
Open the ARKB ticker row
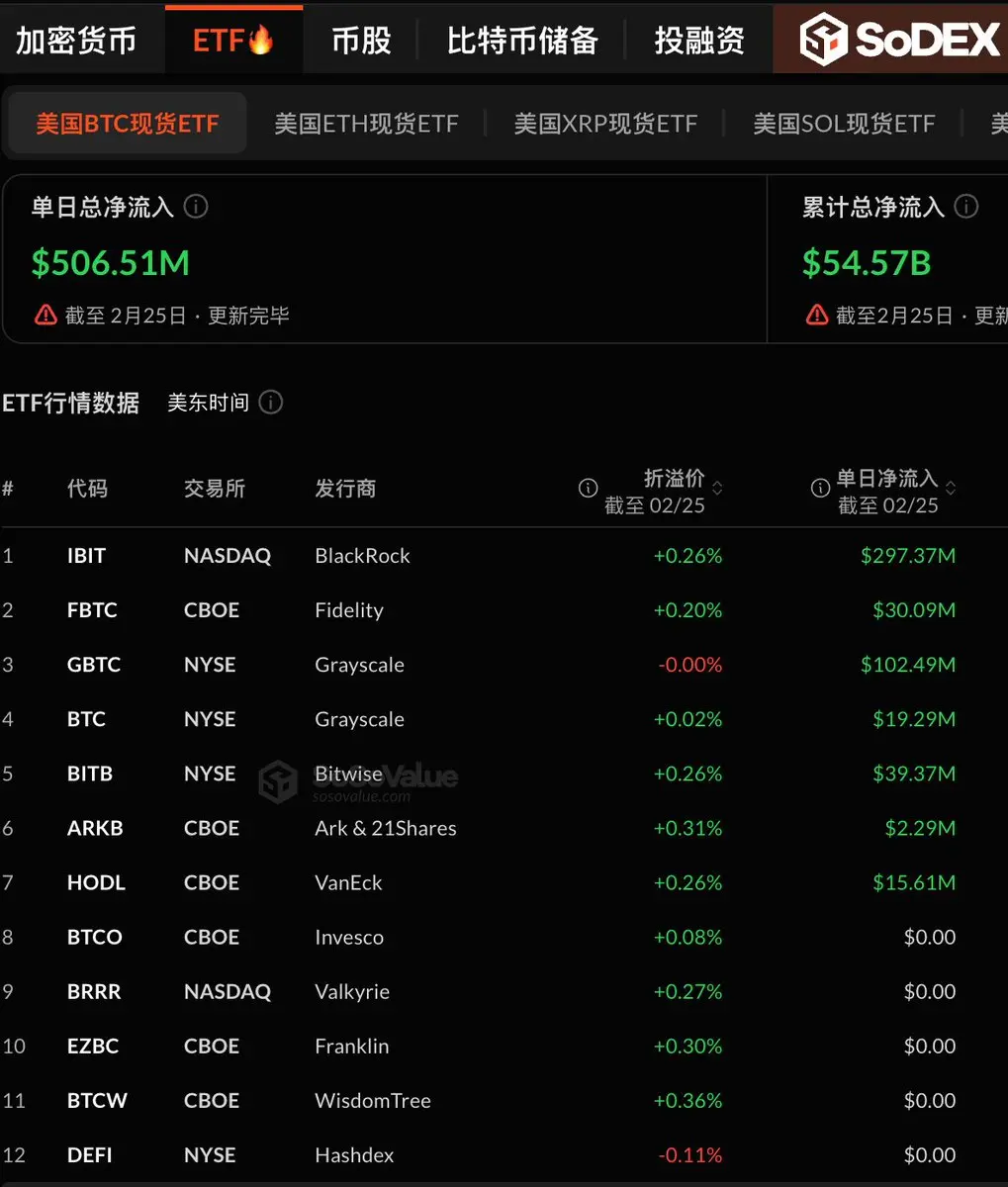(x=95, y=828)
